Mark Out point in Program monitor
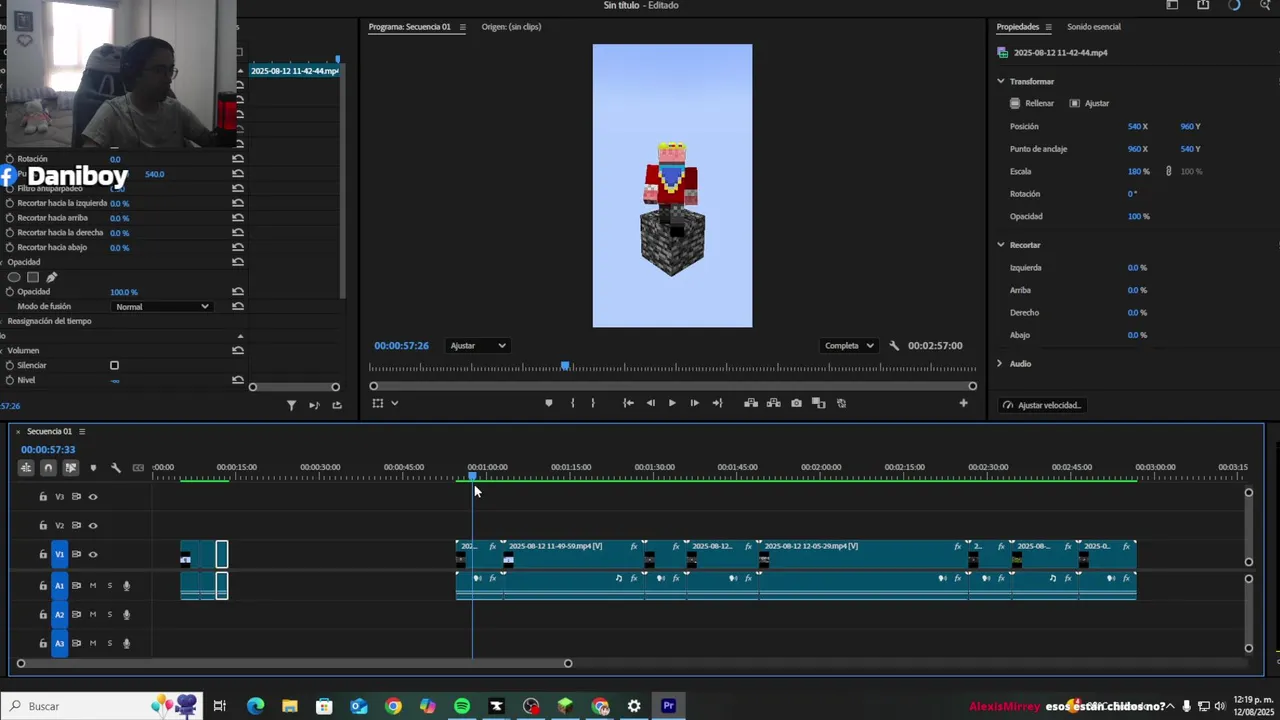 593,403
